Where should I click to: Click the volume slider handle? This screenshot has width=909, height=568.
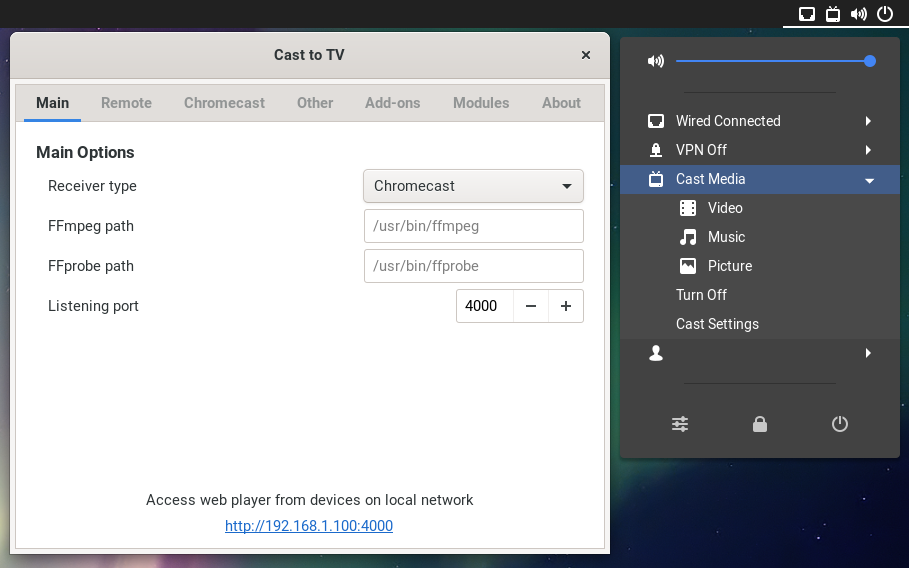click(870, 61)
